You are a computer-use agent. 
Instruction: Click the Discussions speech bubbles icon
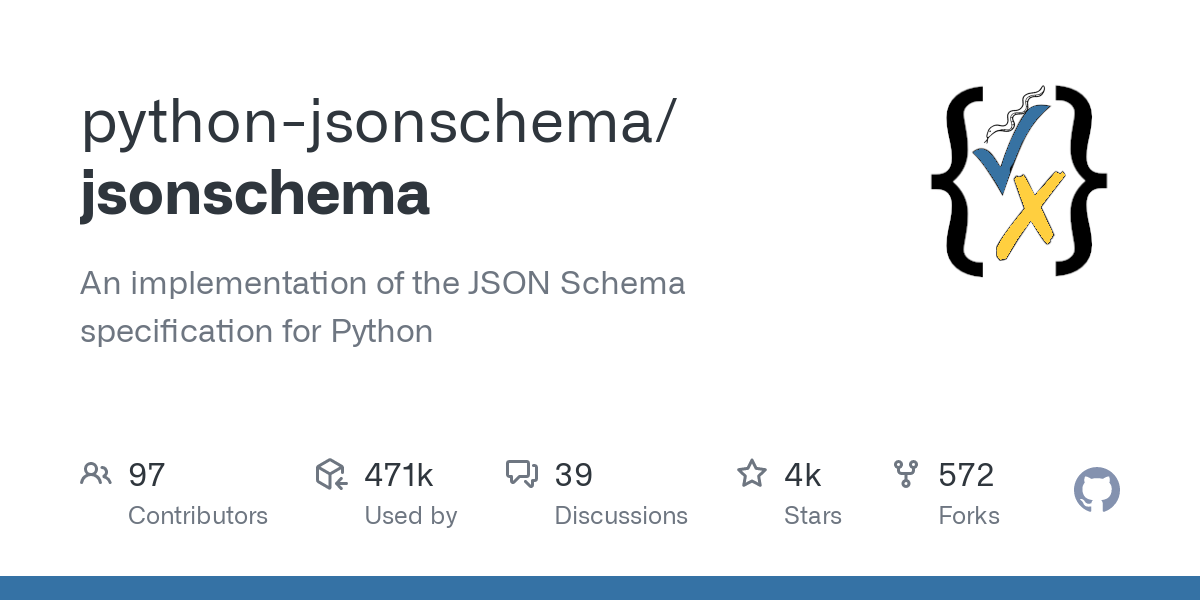(522, 474)
